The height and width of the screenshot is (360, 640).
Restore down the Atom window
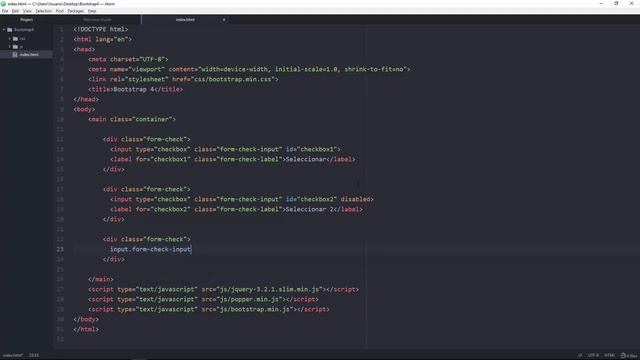tap(616, 4)
